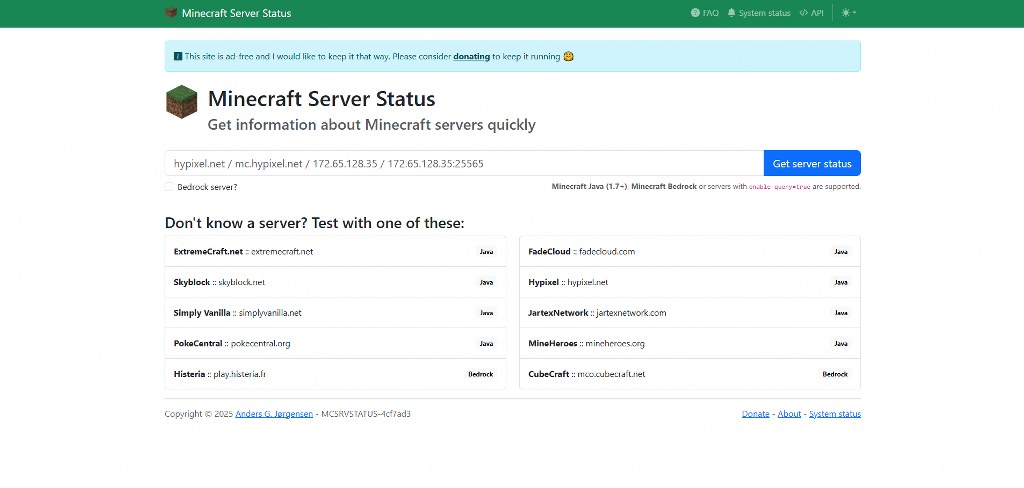The image size is (1024, 488).
Task: Focus the server address input field
Action: [x=464, y=163]
